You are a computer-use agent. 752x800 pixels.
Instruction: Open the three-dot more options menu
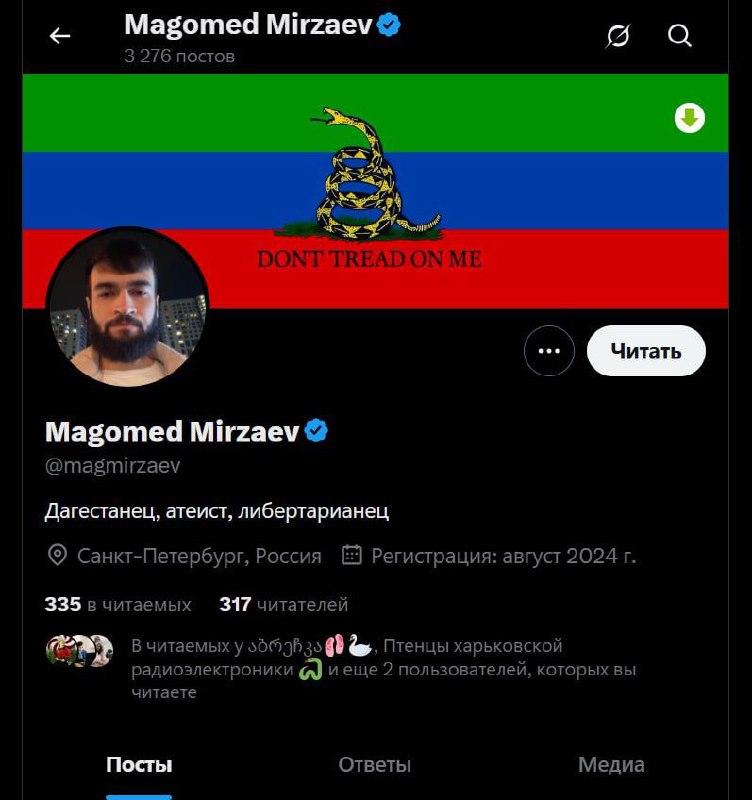pyautogui.click(x=549, y=351)
